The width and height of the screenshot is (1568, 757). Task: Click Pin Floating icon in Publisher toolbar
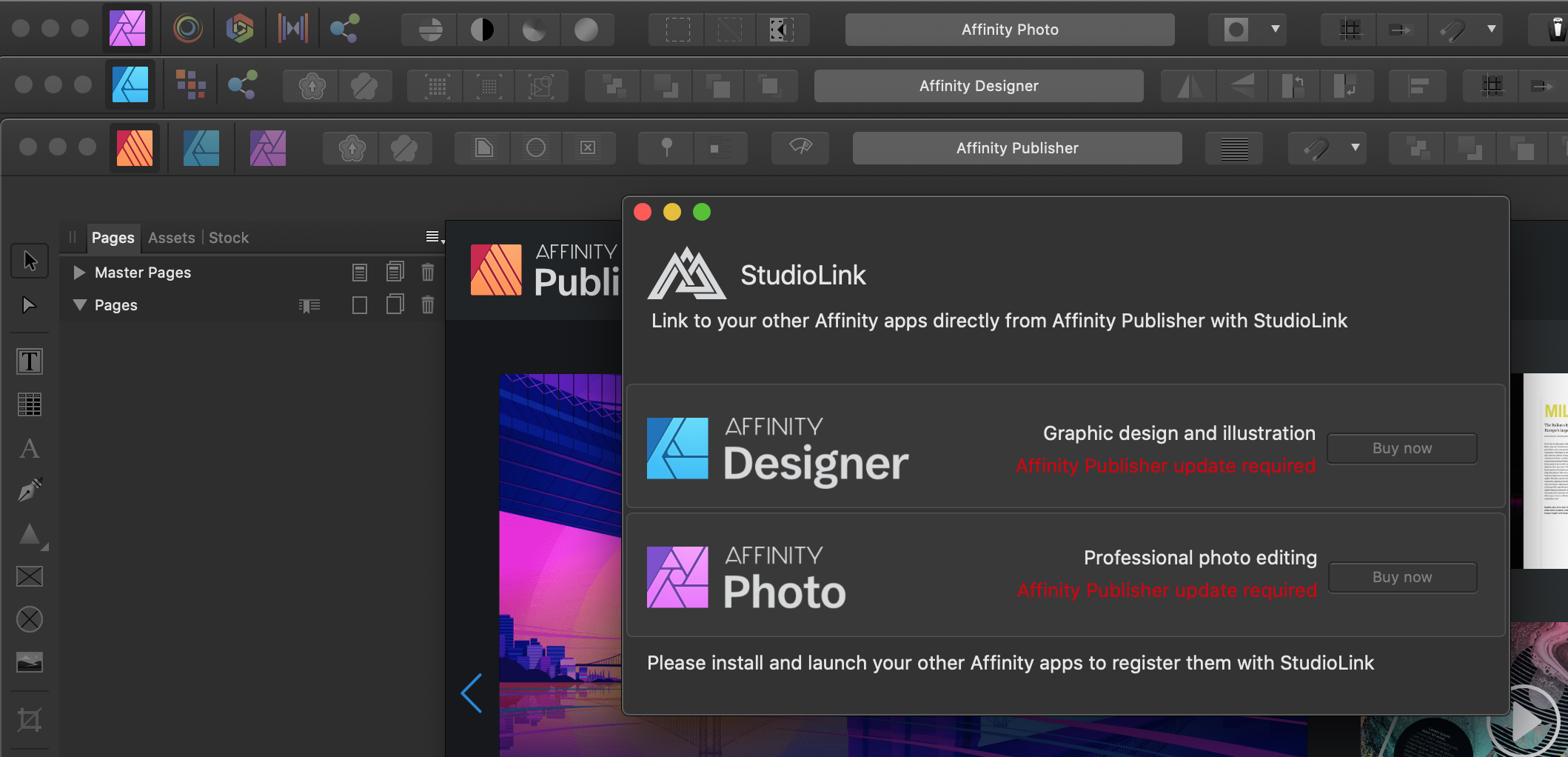(666, 147)
